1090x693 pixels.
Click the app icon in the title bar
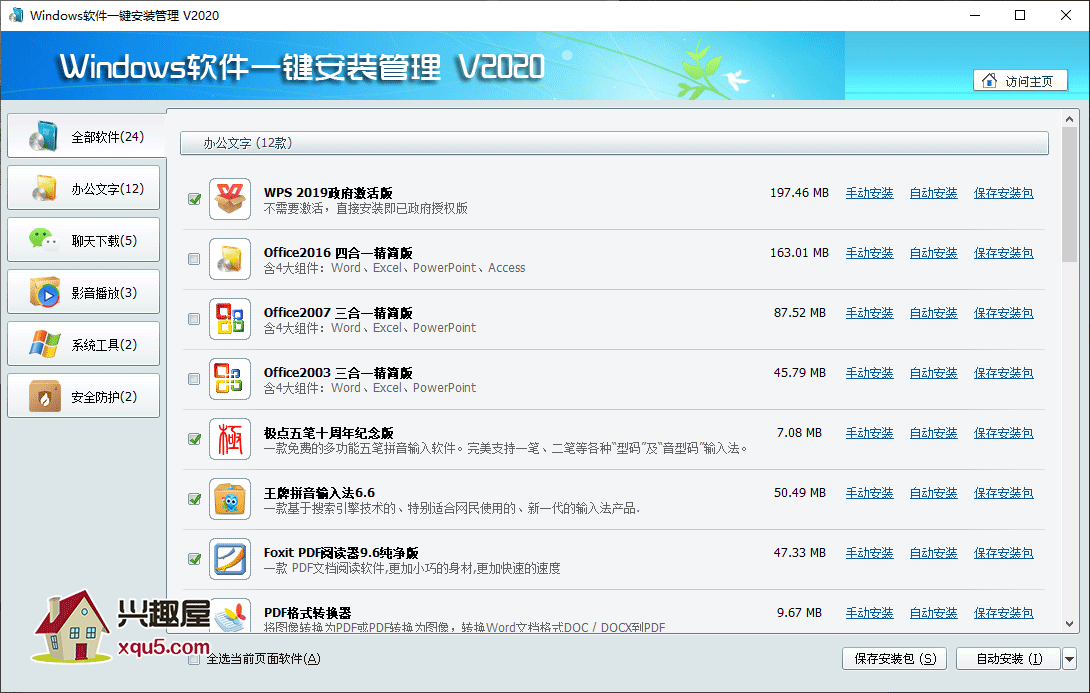(15, 15)
